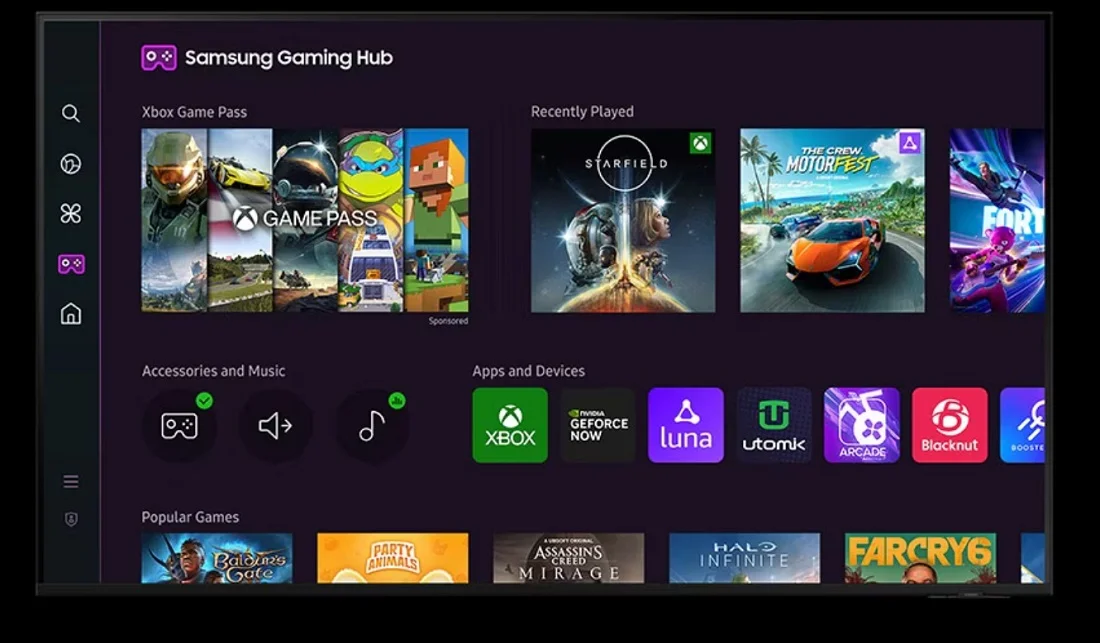1100x643 pixels.
Task: Launch the Blacknut app tile
Action: click(x=949, y=425)
